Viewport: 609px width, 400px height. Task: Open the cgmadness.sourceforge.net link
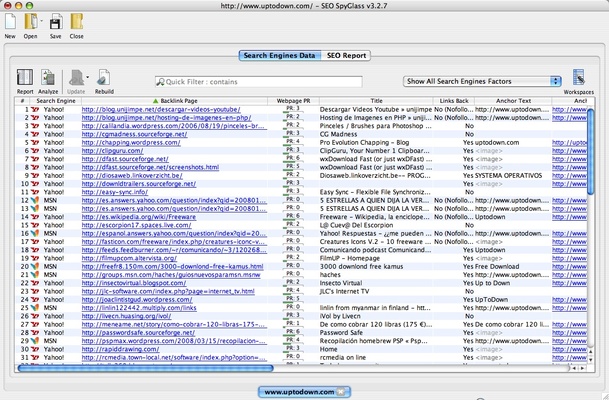click(x=134, y=134)
